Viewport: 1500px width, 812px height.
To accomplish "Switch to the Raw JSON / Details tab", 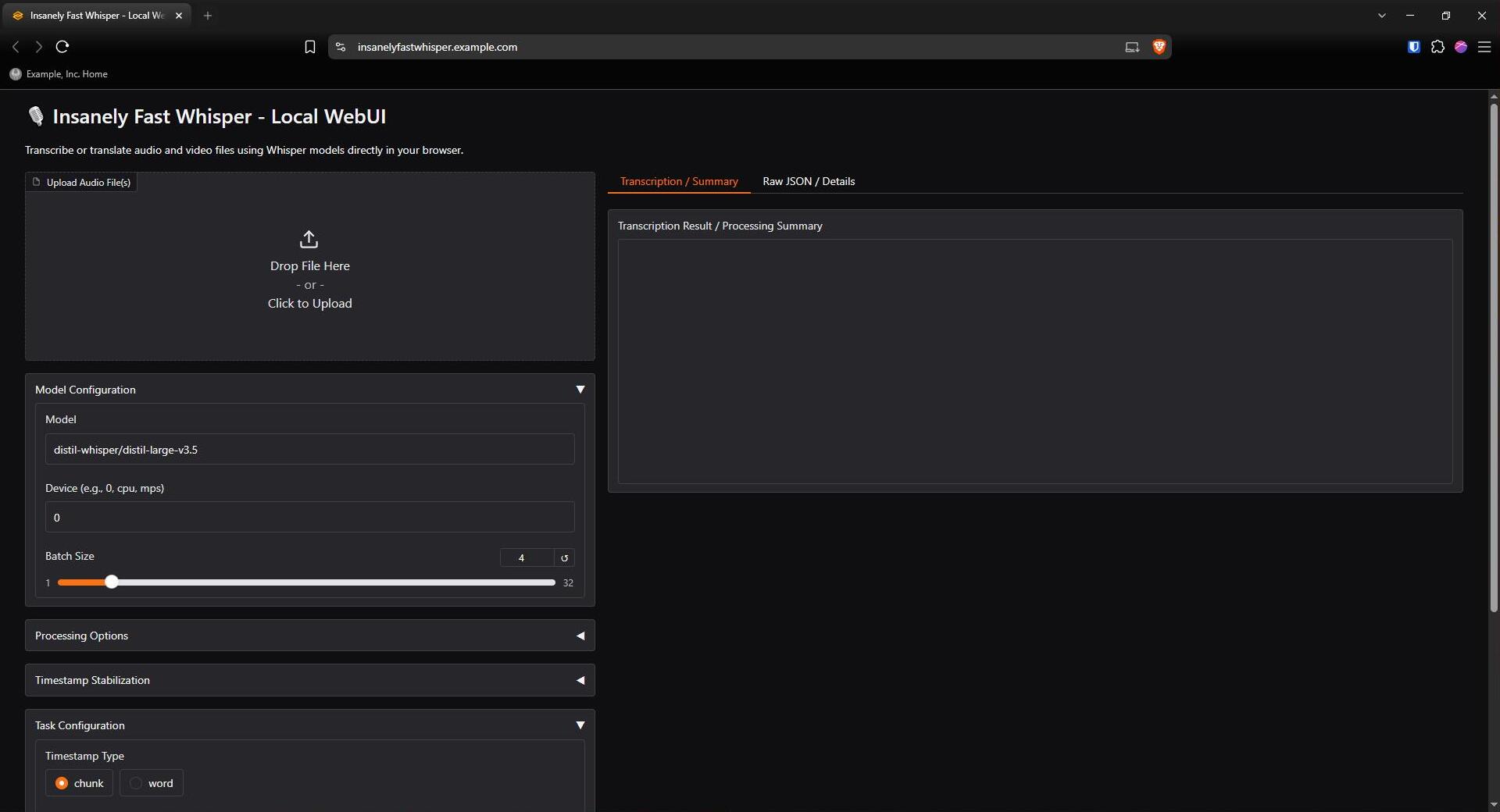I will [809, 181].
